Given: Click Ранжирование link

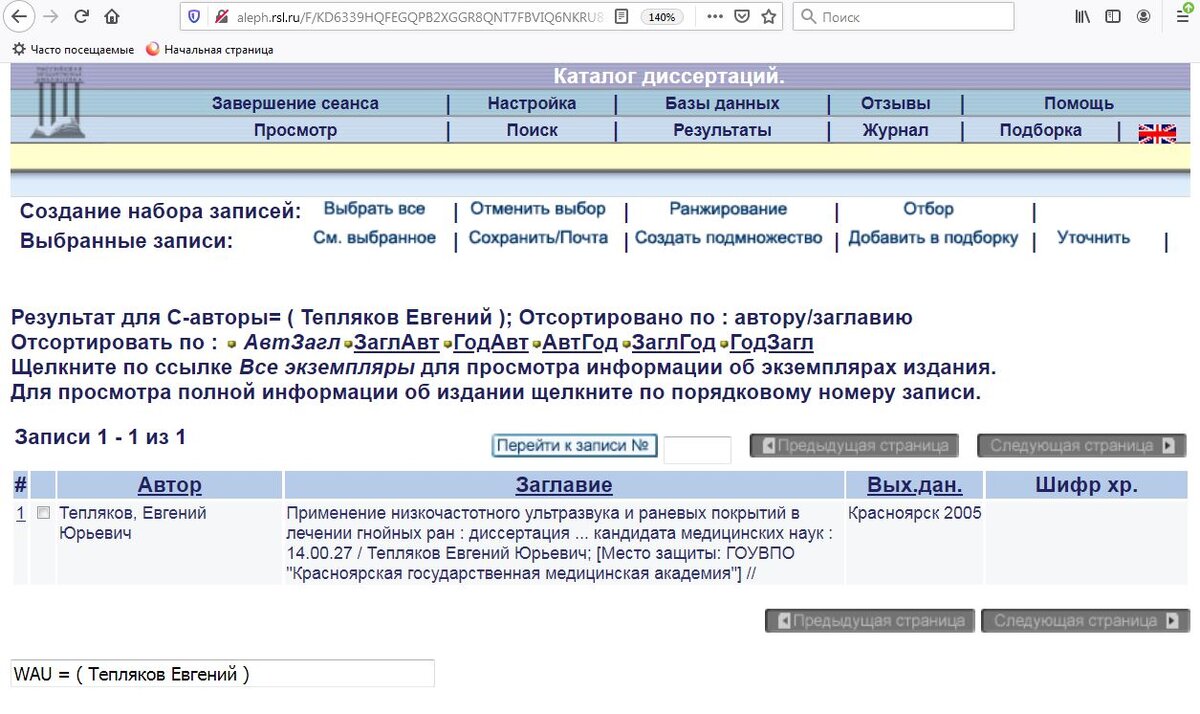Looking at the screenshot, I should click(728, 209).
